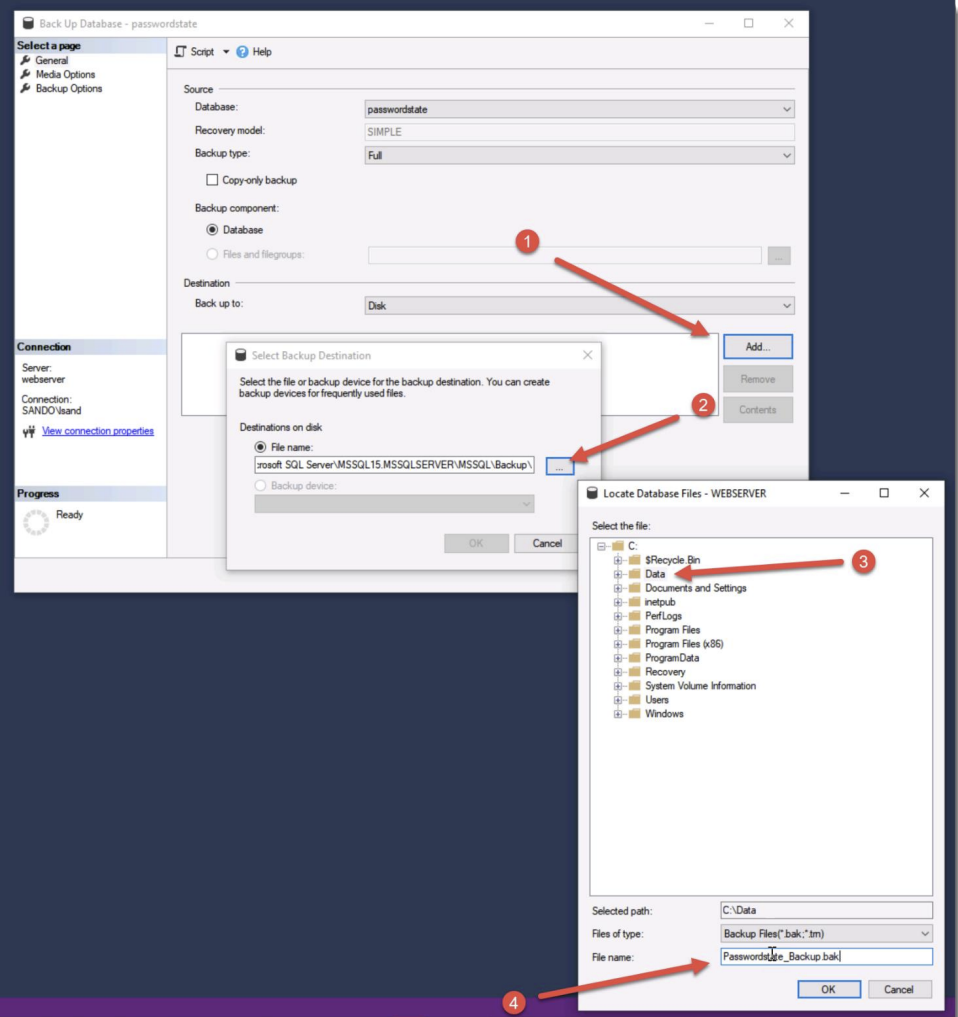
Task: Click the Contents button
Action: [x=758, y=410]
